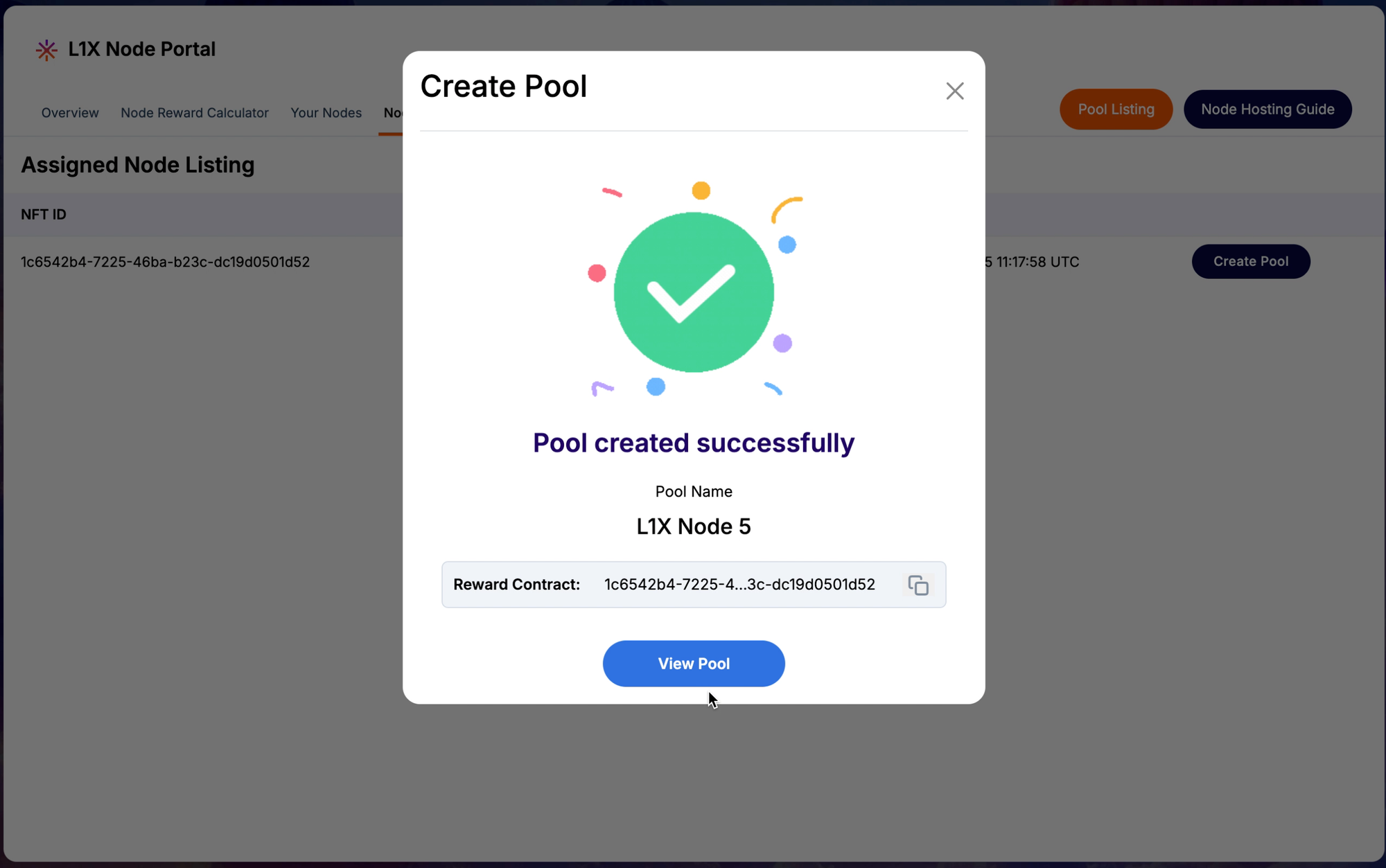
Task: Select the partially hidden active tab
Action: coord(392,113)
